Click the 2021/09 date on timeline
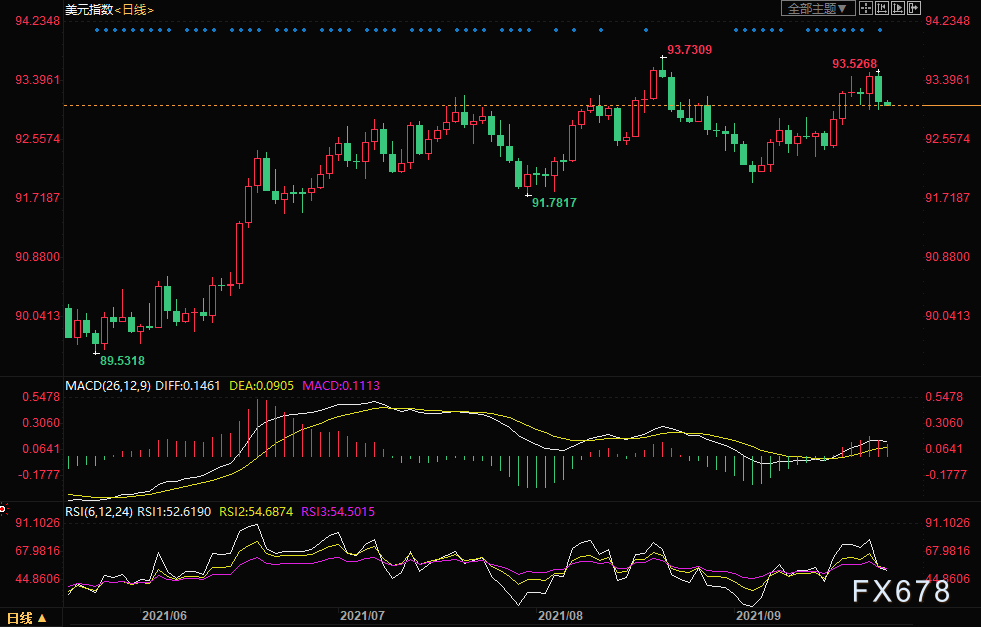The width and height of the screenshot is (981, 627). 758,615
